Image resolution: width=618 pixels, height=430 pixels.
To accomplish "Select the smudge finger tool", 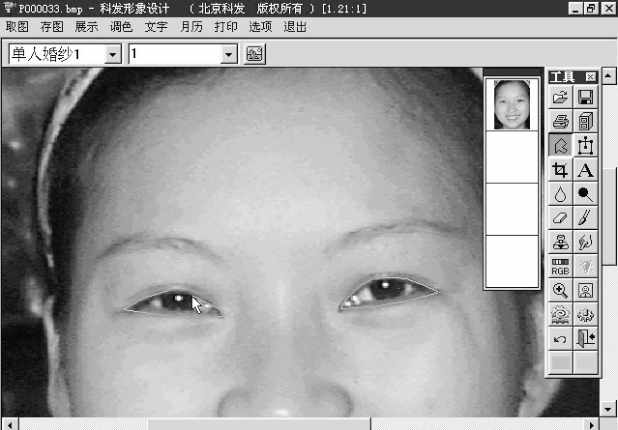I will click(585, 242).
